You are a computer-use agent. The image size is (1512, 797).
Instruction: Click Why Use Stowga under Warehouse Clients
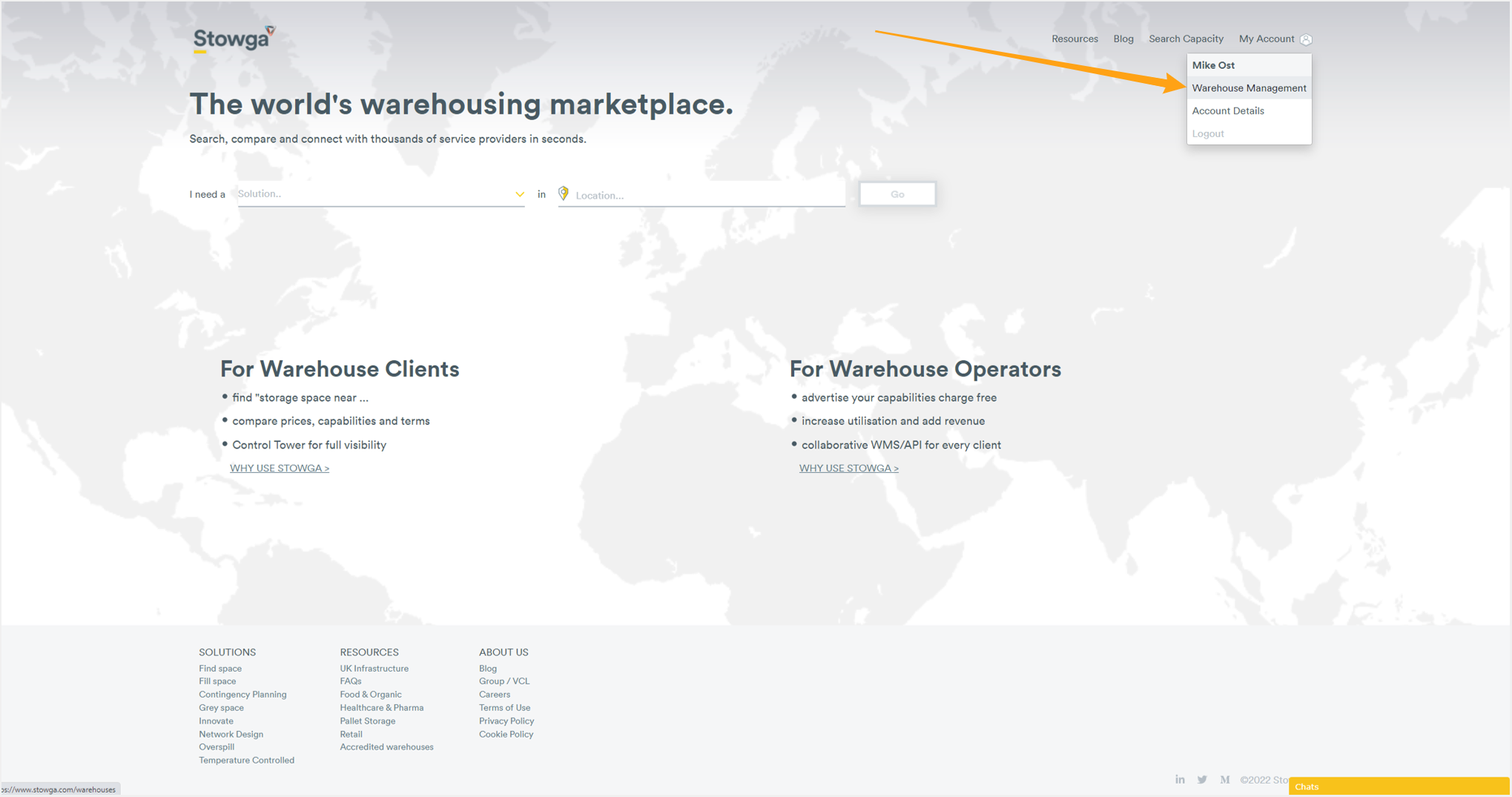click(x=280, y=468)
